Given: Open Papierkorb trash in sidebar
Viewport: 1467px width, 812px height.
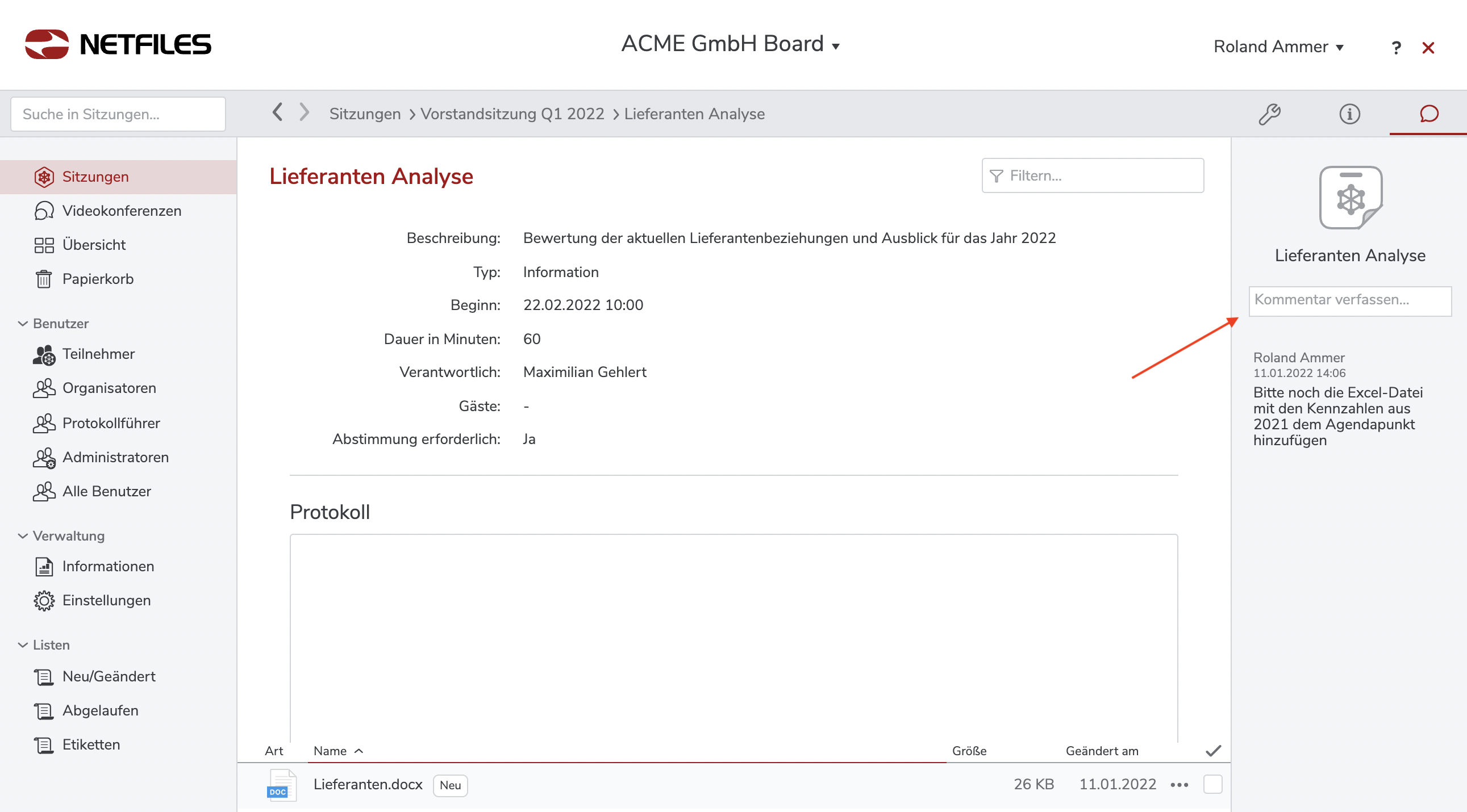Looking at the screenshot, I should [97, 279].
